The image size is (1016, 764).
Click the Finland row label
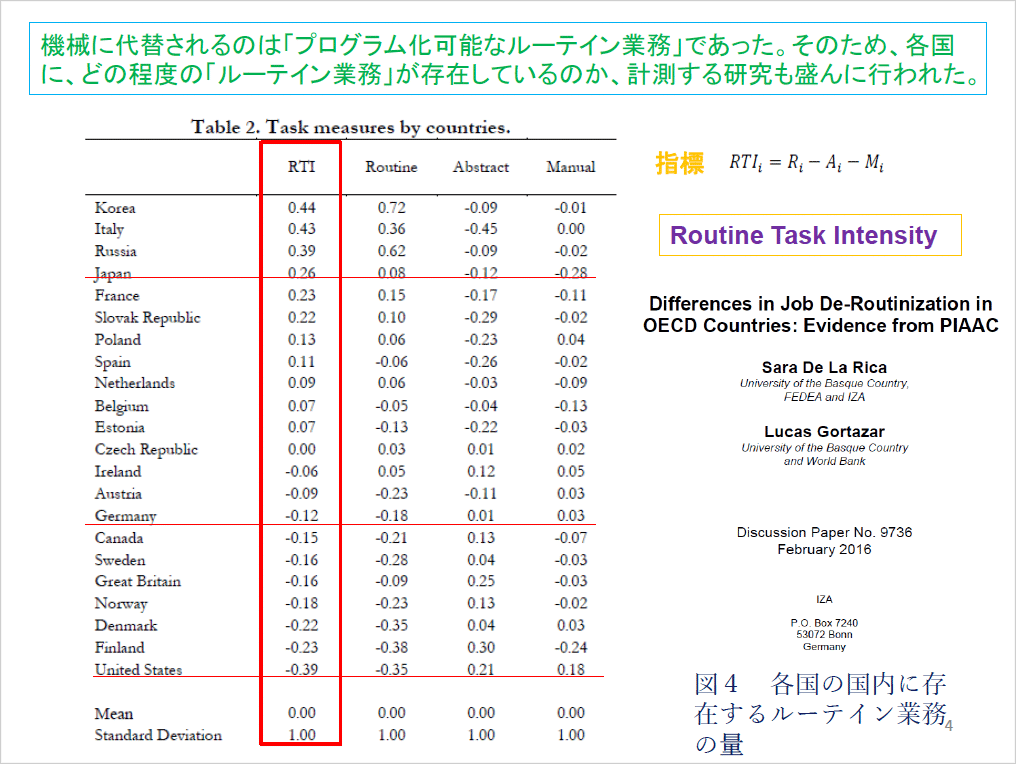click(119, 648)
